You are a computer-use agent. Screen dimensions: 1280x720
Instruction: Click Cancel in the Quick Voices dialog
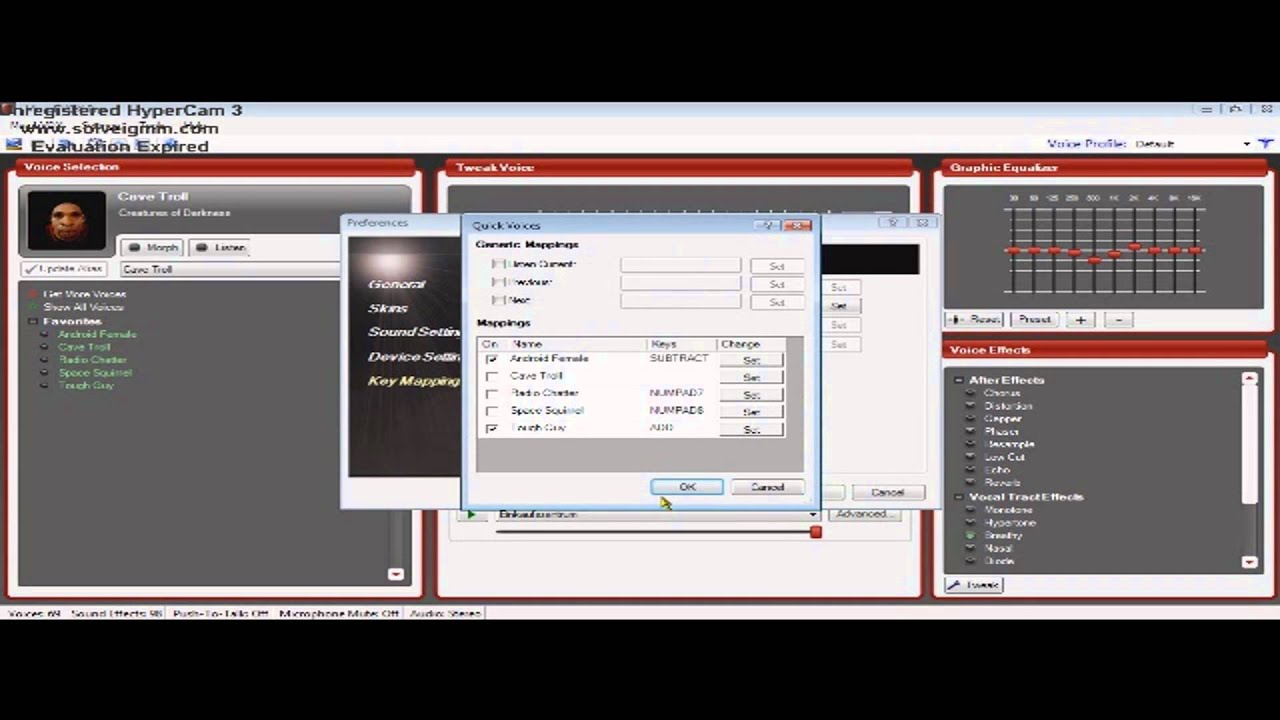(x=767, y=487)
